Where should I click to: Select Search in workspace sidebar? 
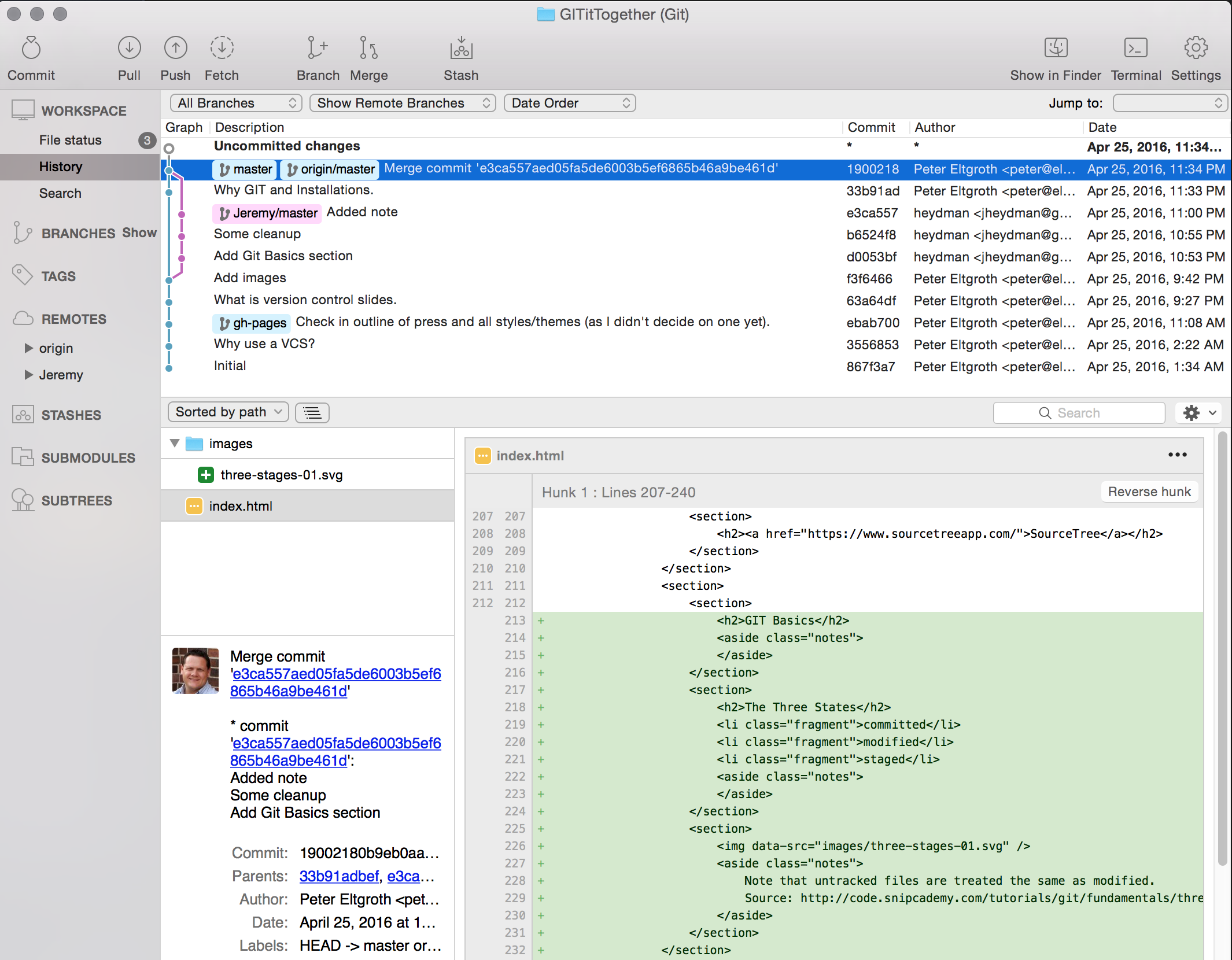(x=60, y=193)
